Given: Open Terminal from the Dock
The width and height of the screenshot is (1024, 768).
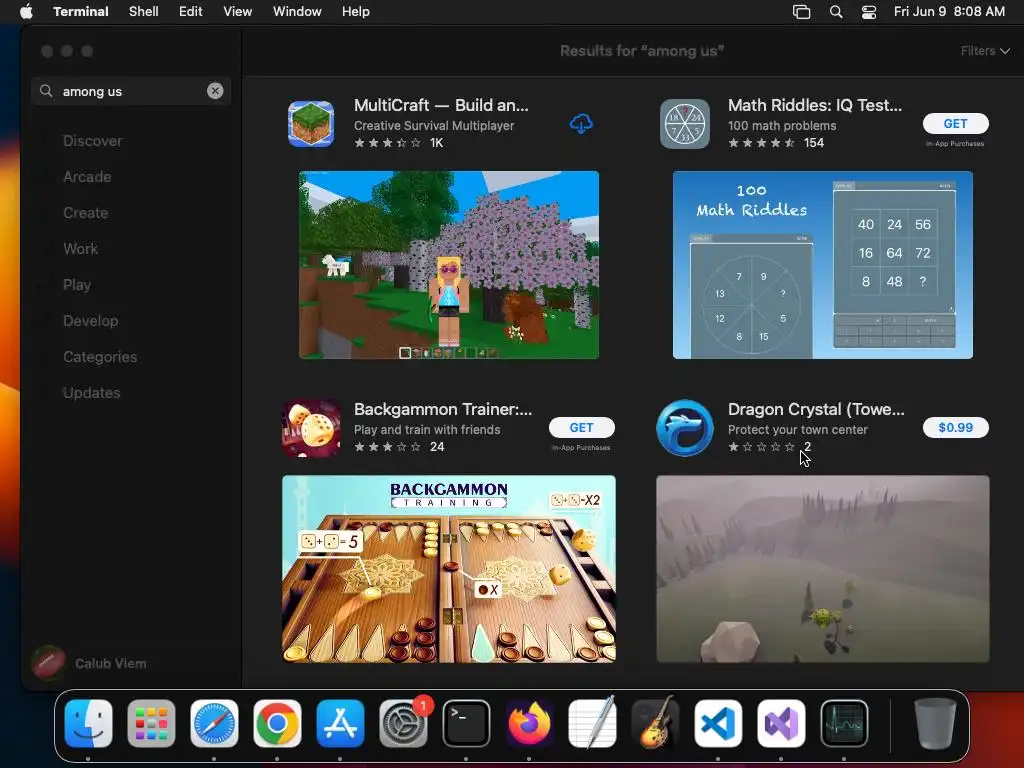Looking at the screenshot, I should click(x=466, y=724).
